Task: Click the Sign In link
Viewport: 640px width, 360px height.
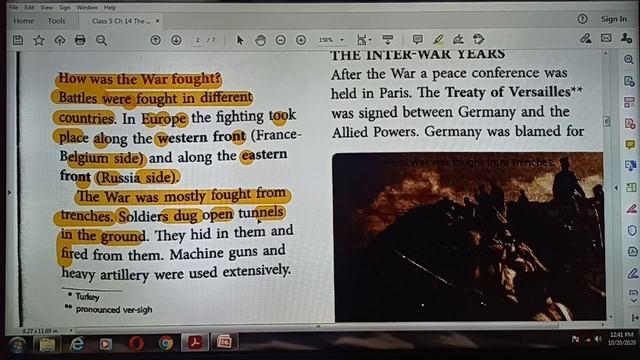Action: click(613, 19)
